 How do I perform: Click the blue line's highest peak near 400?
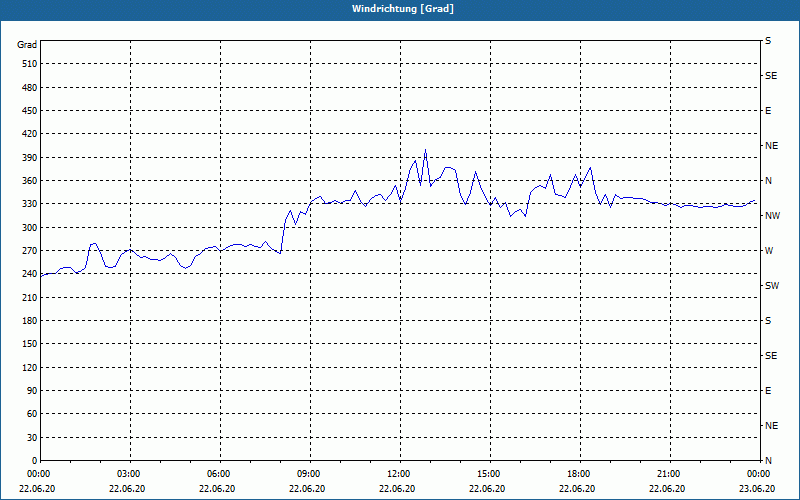coord(426,151)
